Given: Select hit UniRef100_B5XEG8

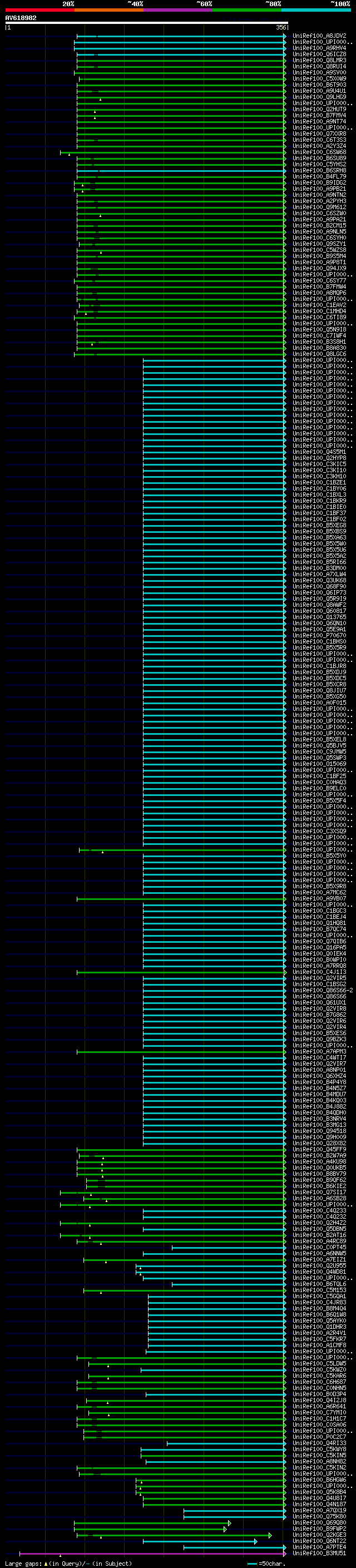Looking at the screenshot, I should point(319,525).
